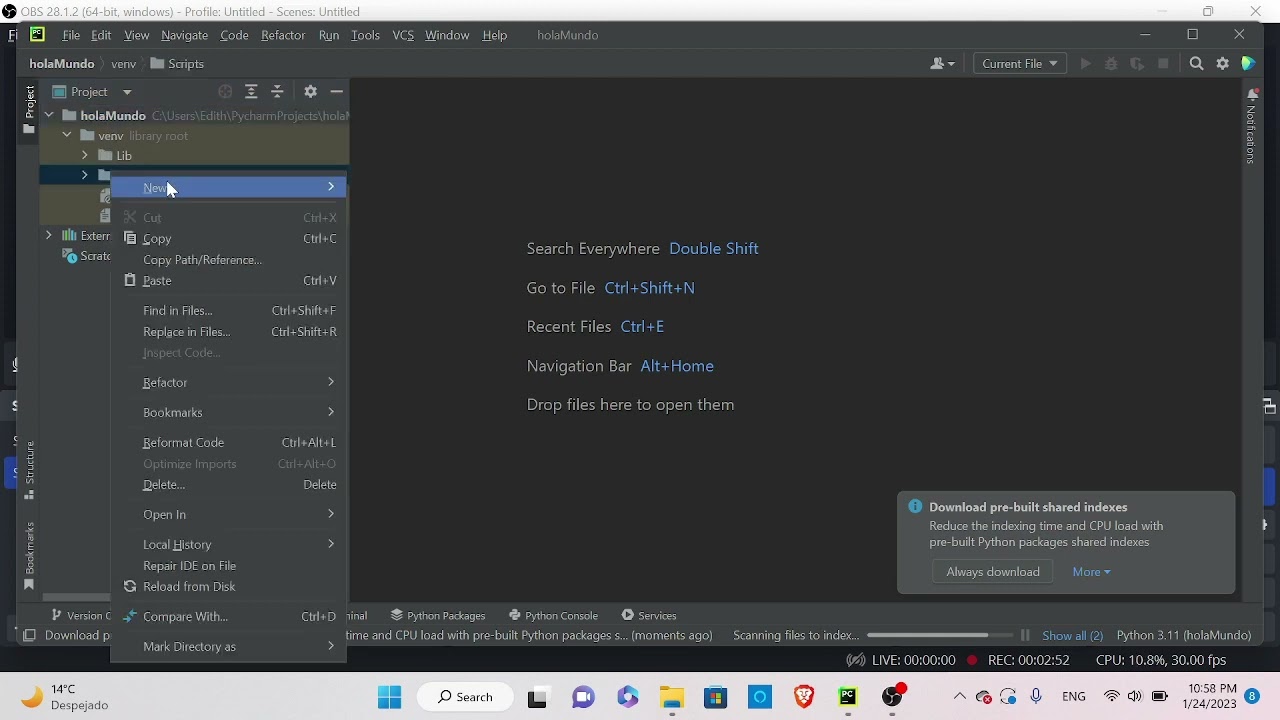
Task: Open the Services tool tab
Action: pos(649,616)
